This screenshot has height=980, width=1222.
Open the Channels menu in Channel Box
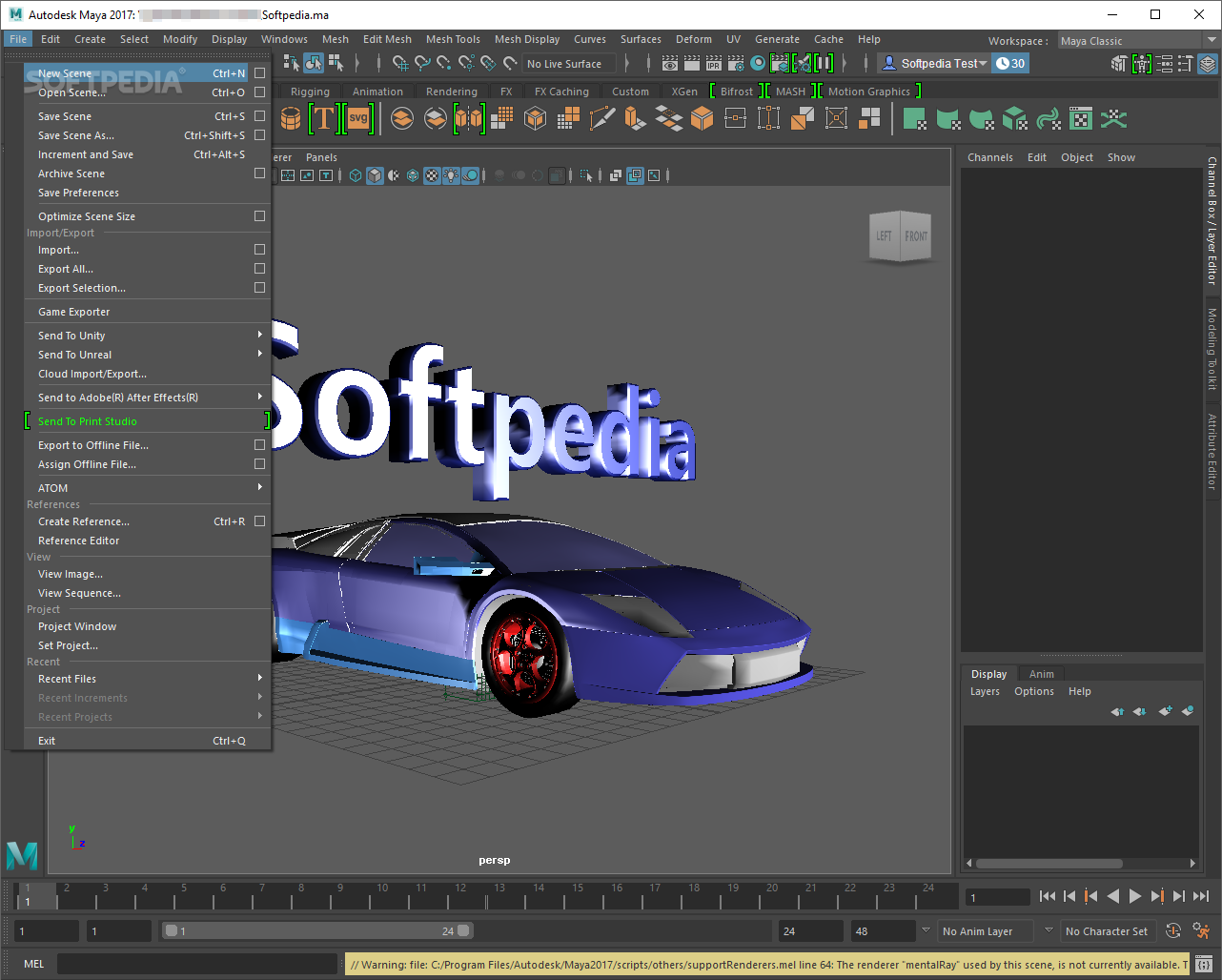click(989, 157)
